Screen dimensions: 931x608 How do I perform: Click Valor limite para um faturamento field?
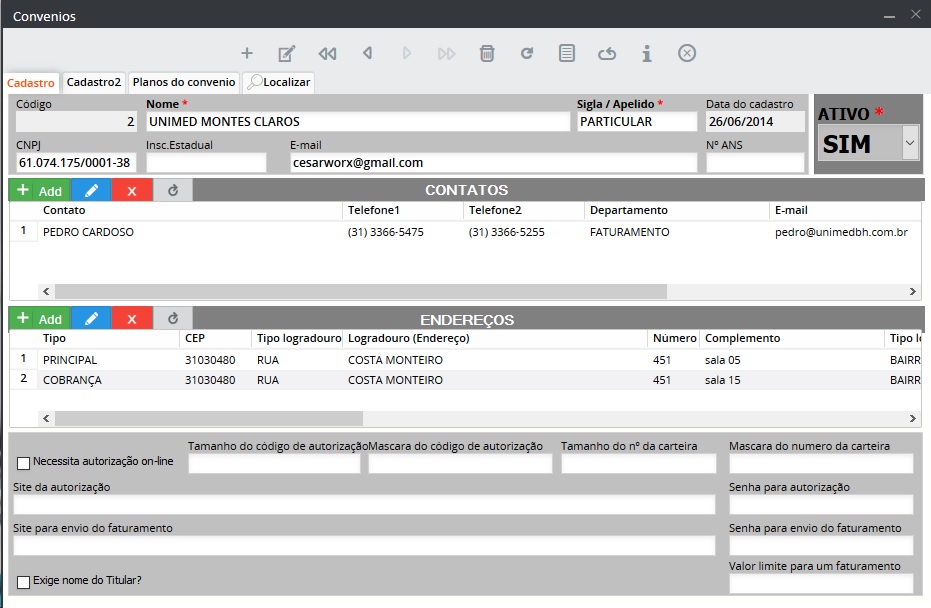(x=821, y=583)
